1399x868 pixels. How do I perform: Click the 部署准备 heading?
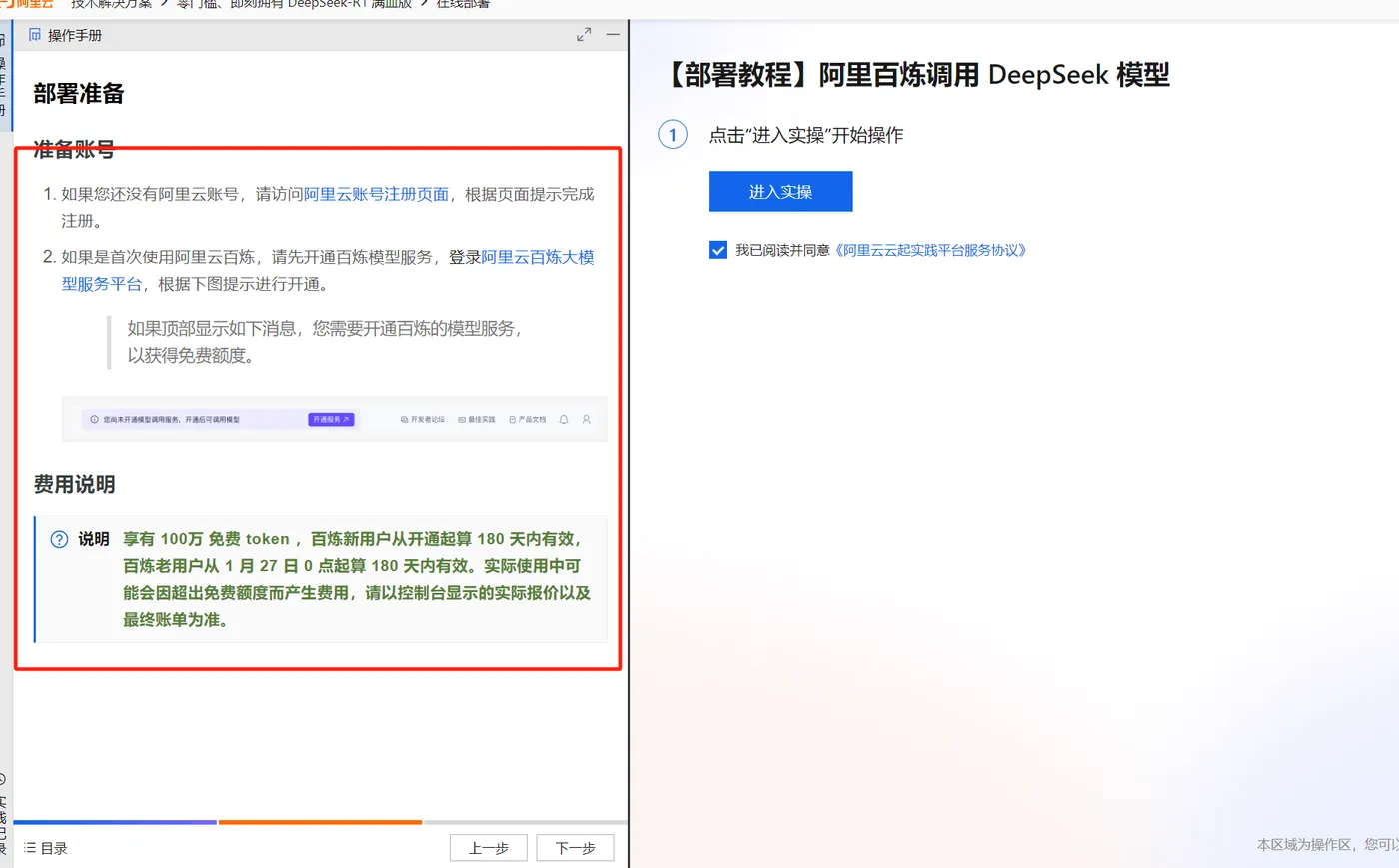pyautogui.click(x=79, y=94)
